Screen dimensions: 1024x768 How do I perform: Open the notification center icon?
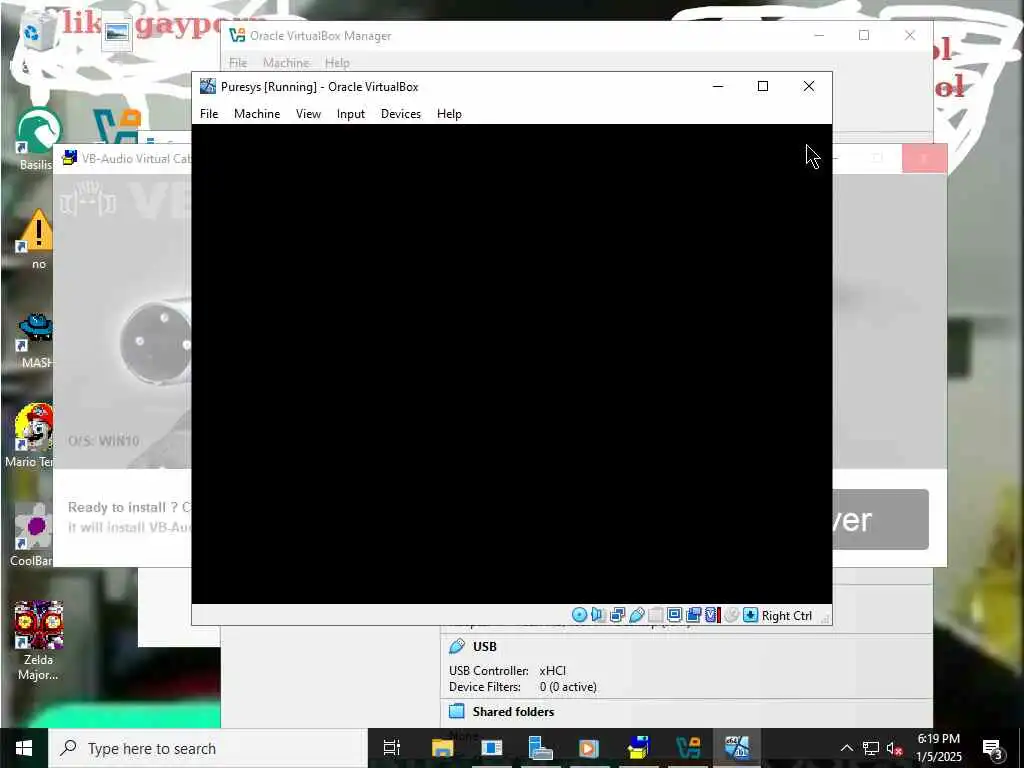[992, 748]
